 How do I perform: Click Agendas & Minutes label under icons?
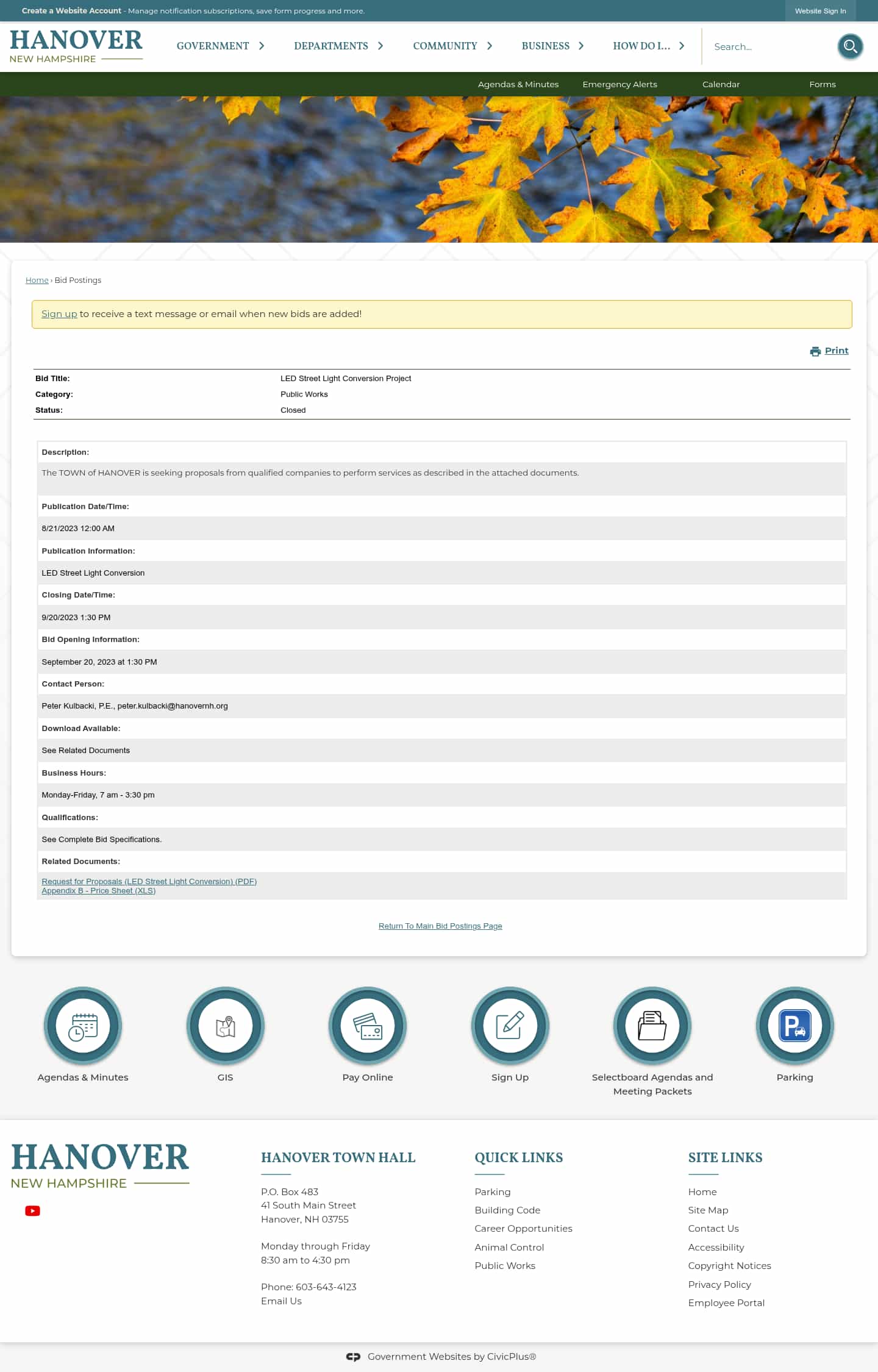tap(83, 1077)
